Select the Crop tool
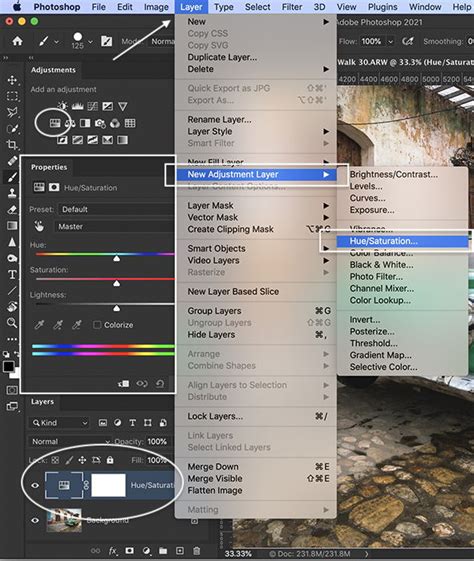This screenshot has height=561, width=474. click(12, 145)
